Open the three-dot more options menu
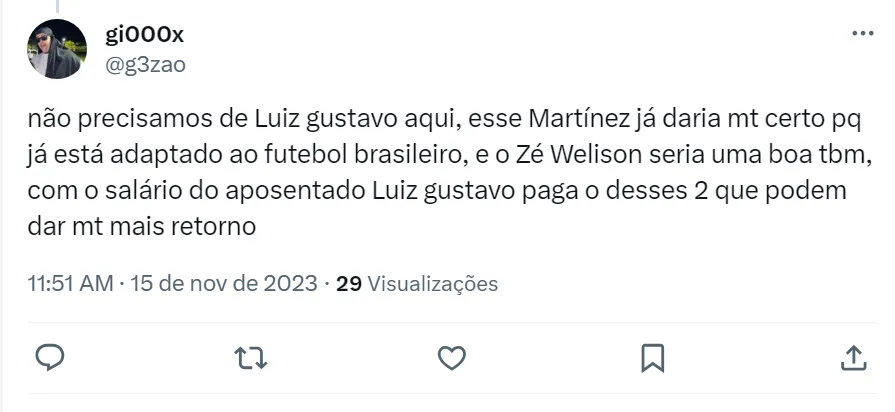 click(861, 34)
